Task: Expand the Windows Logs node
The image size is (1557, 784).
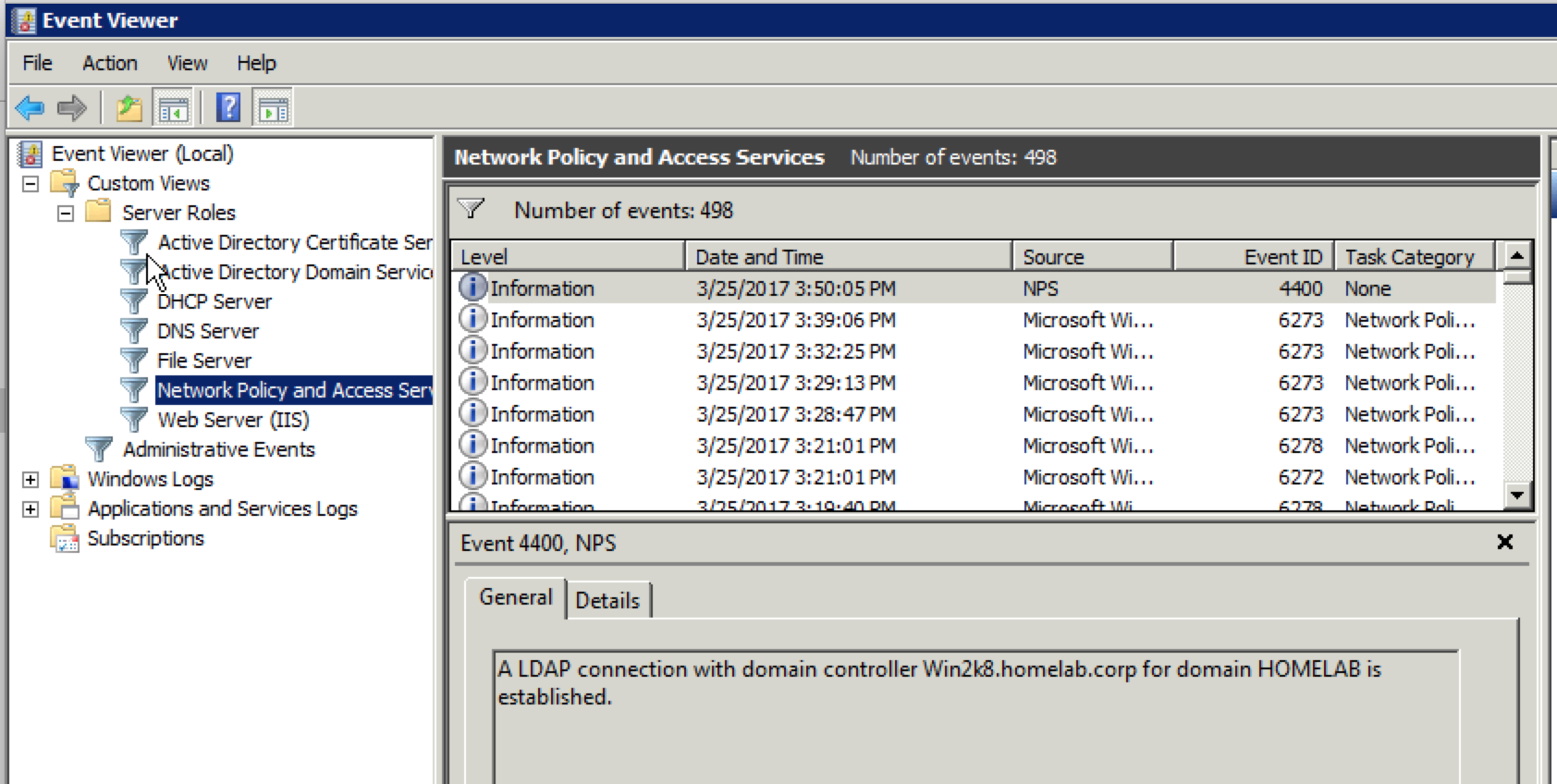Action: coord(31,479)
